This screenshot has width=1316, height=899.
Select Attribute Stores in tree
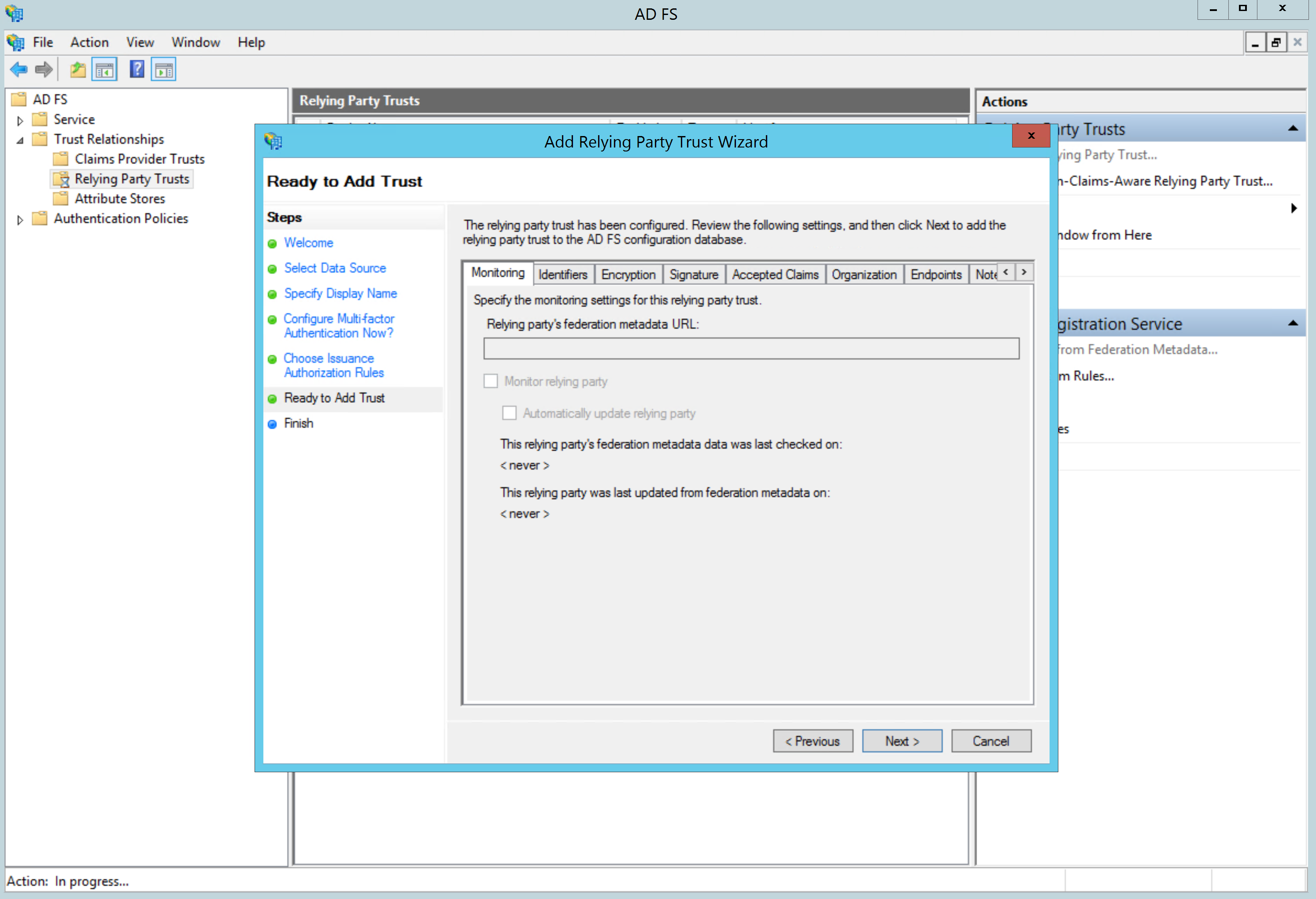[120, 198]
